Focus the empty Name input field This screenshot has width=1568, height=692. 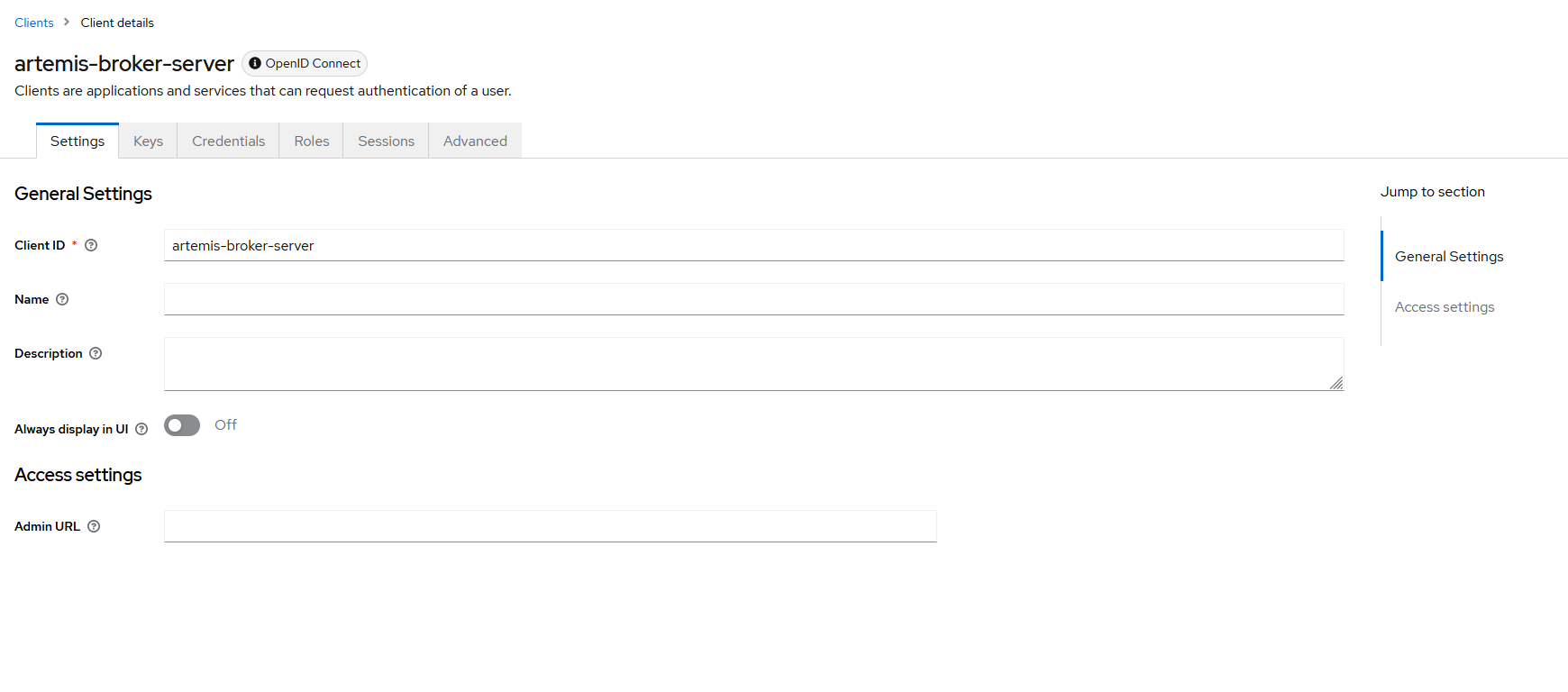click(753, 299)
